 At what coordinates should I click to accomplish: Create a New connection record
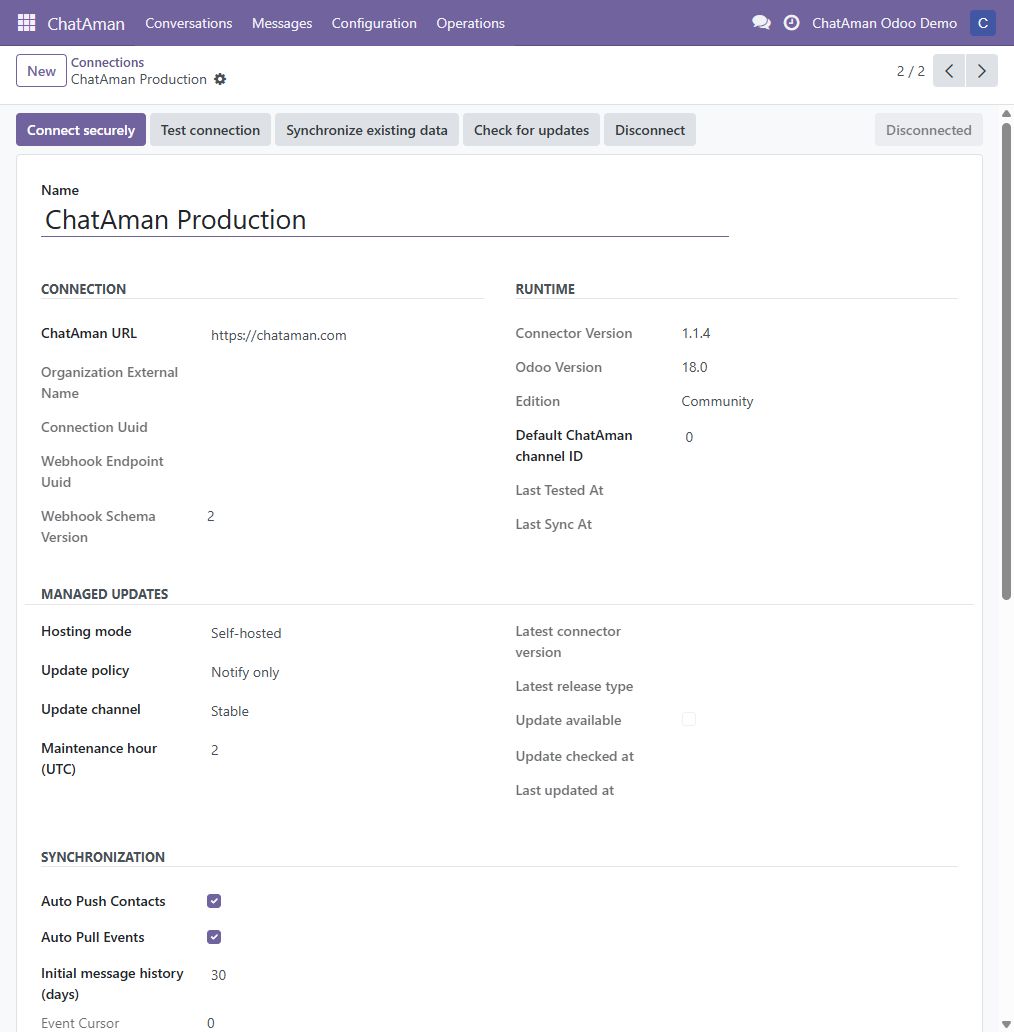coord(41,71)
